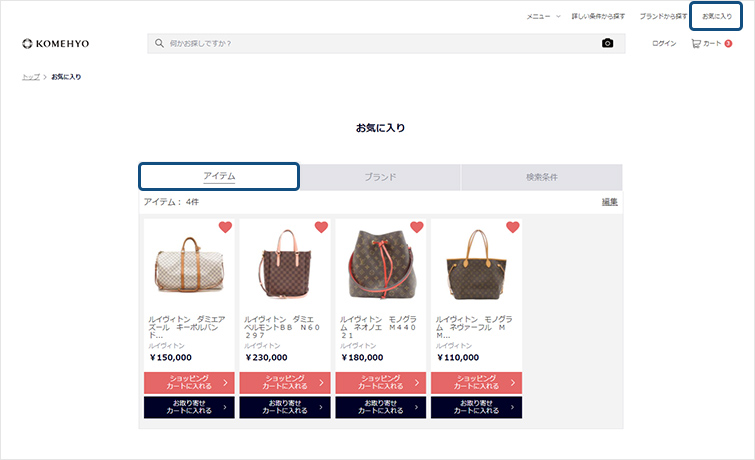Screen dimensions: 755x460
Task: Add ¥230,000 item to shopping cart
Action: (285, 382)
